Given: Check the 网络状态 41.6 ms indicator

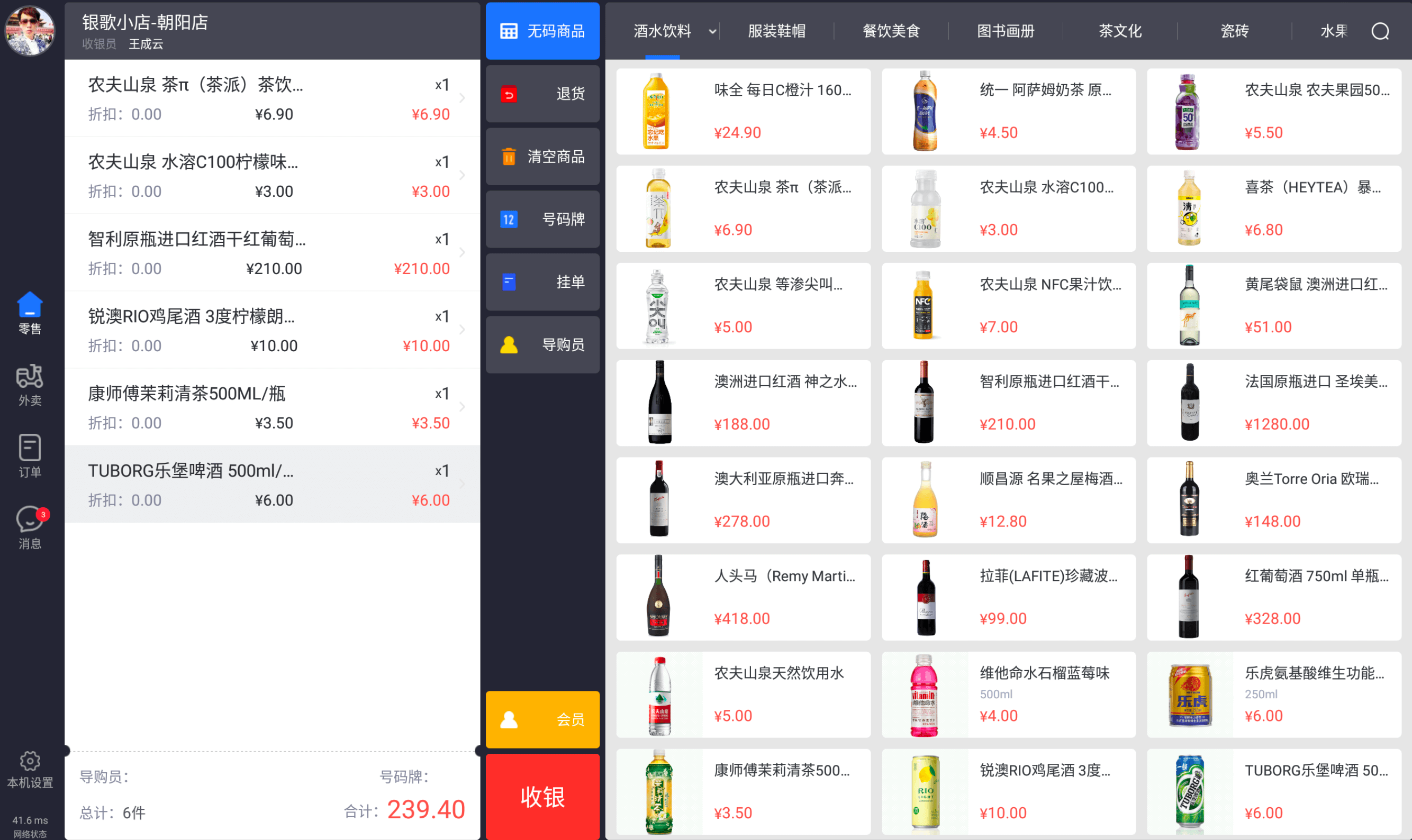Looking at the screenshot, I should [x=30, y=826].
